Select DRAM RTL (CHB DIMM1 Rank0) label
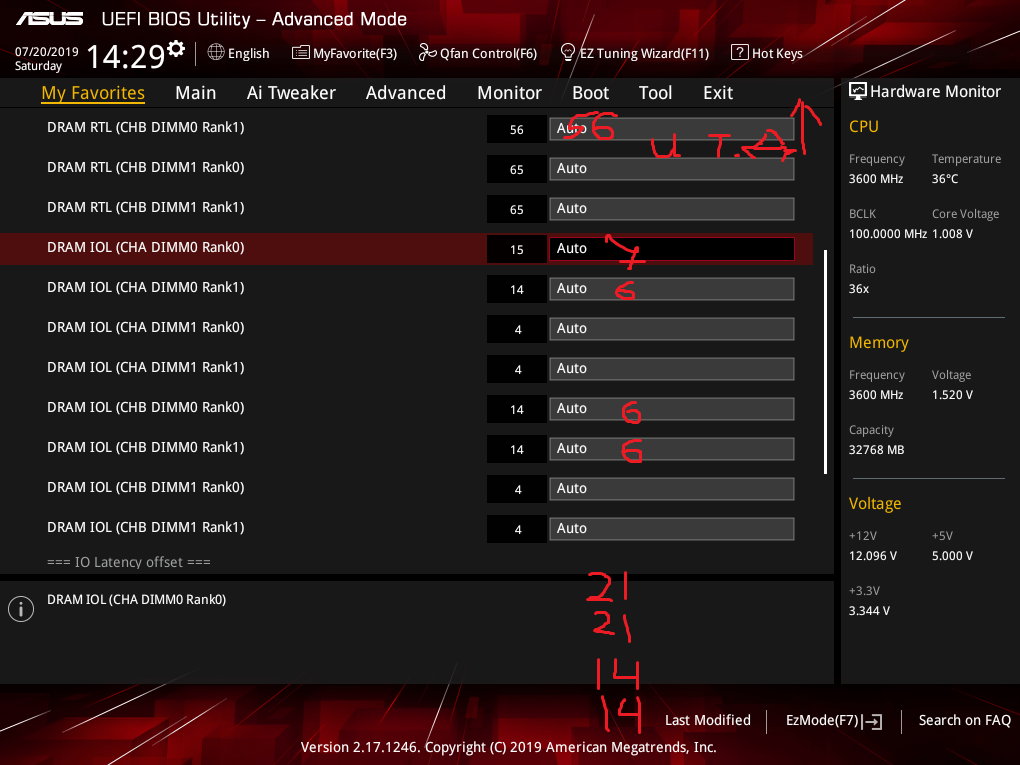Viewport: 1020px width, 765px height. 146,167
